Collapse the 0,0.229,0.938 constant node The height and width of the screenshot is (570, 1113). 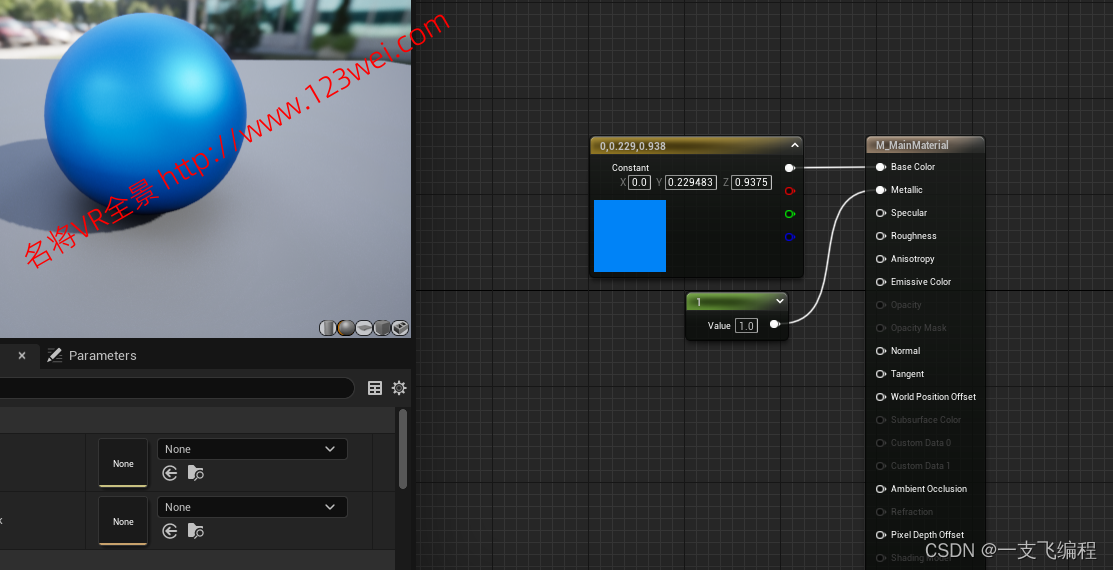pos(794,146)
